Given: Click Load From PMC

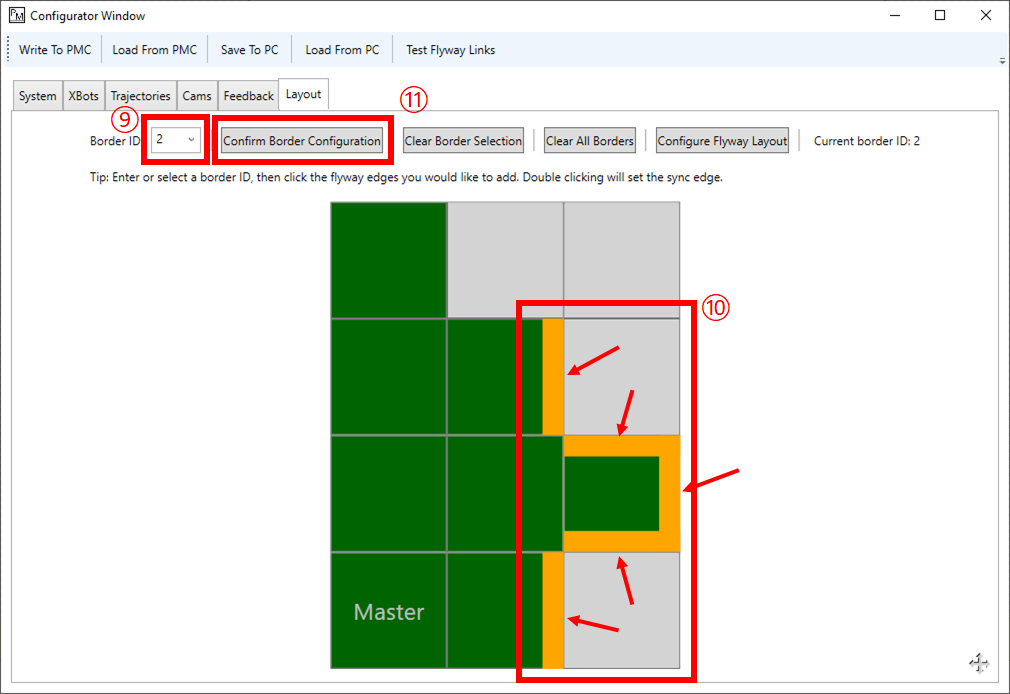Looking at the screenshot, I should pyautogui.click(x=154, y=49).
